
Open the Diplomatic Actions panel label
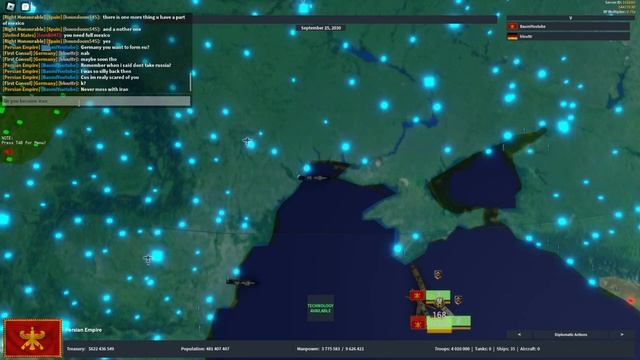(571, 335)
